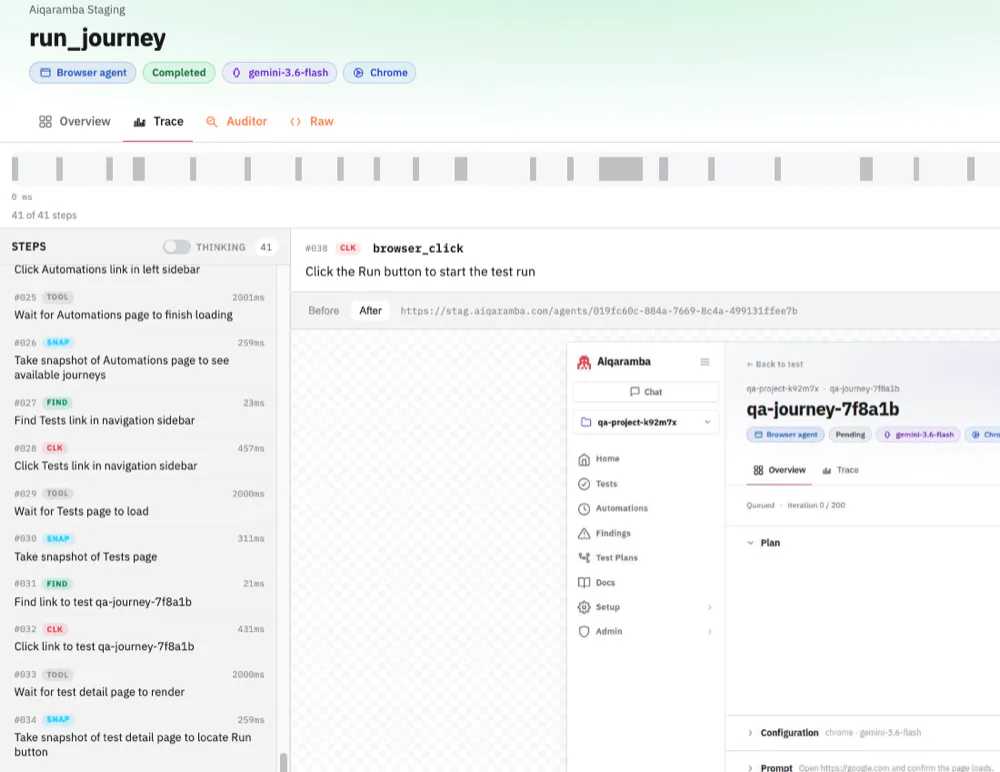Screen dimensions: 1000x772
Task: Select the Trace tab
Action: pyautogui.click(x=158, y=121)
